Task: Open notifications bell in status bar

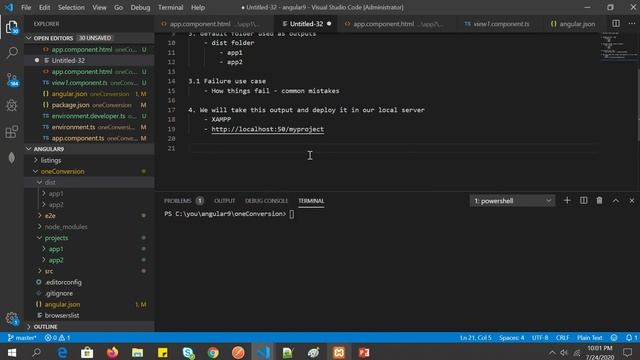Action: point(631,338)
